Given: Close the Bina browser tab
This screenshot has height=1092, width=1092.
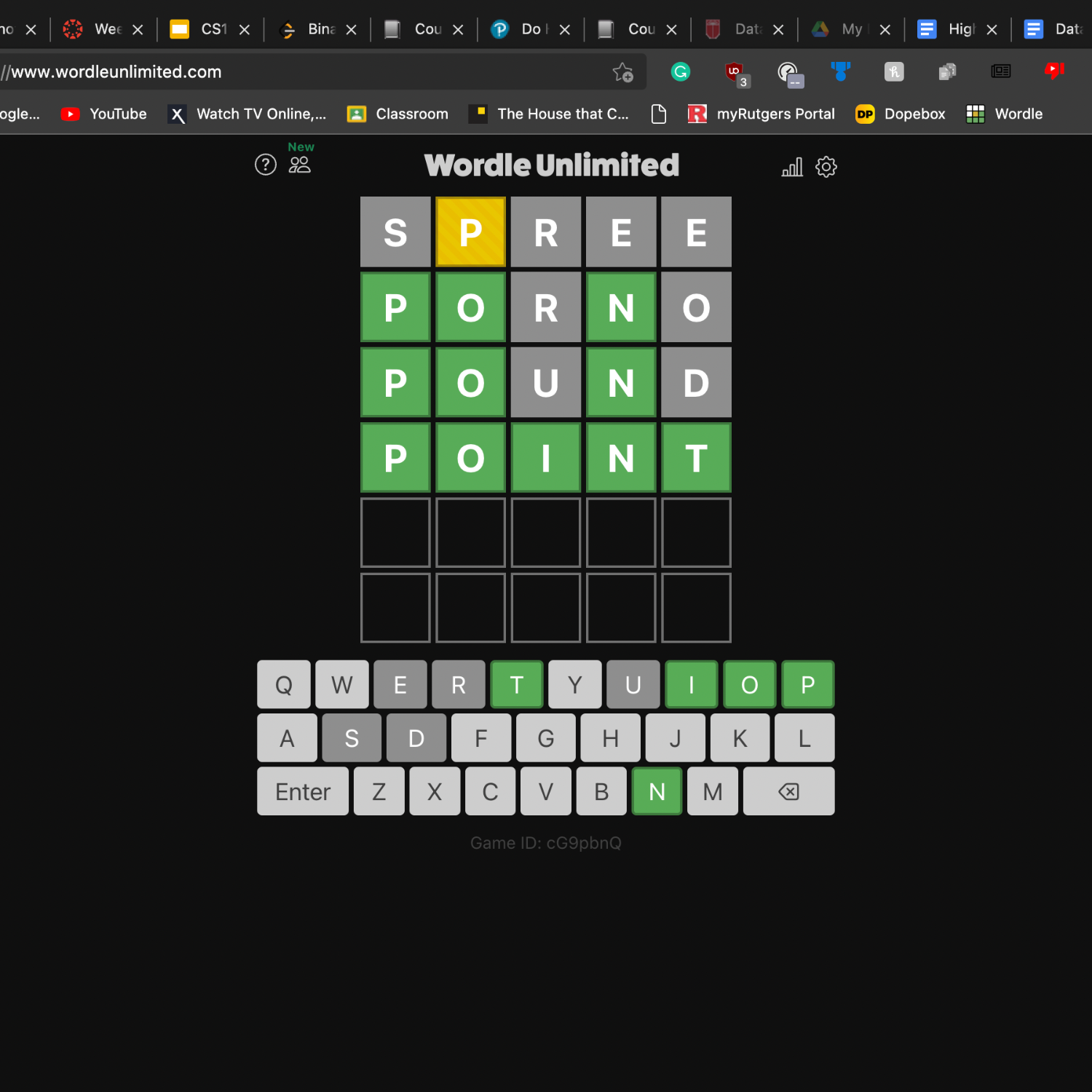Looking at the screenshot, I should coord(351,30).
